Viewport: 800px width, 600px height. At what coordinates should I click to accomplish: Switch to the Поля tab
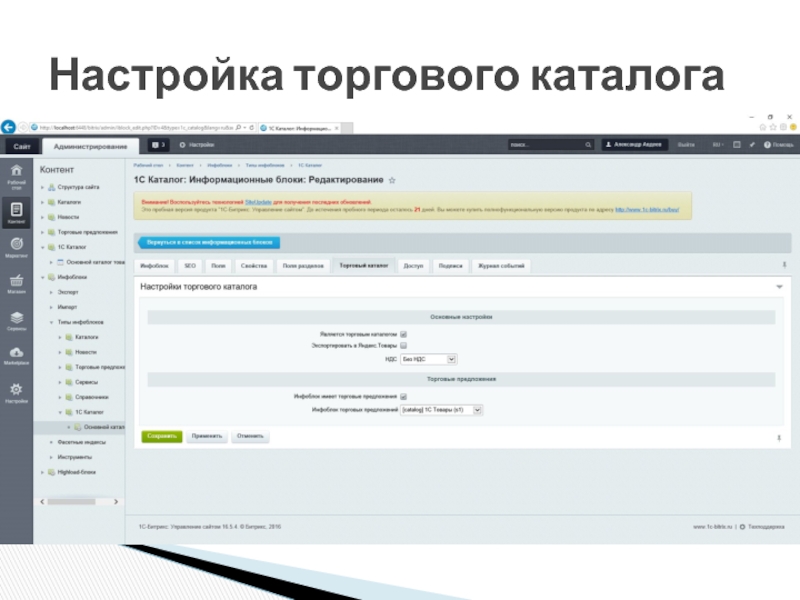click(x=218, y=266)
